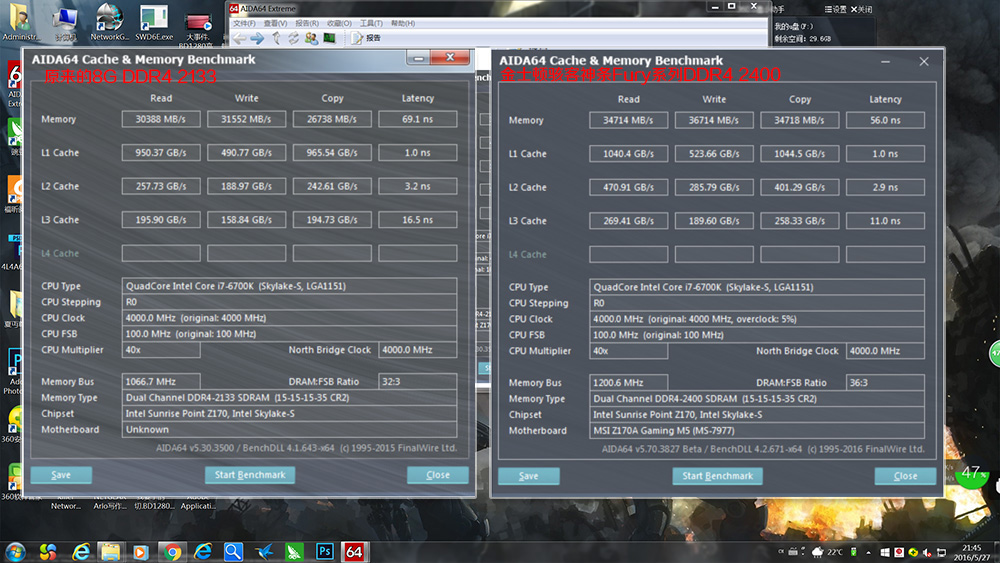1000x563 pixels.
Task: Open the media player taskbar icon
Action: pyautogui.click(x=141, y=552)
